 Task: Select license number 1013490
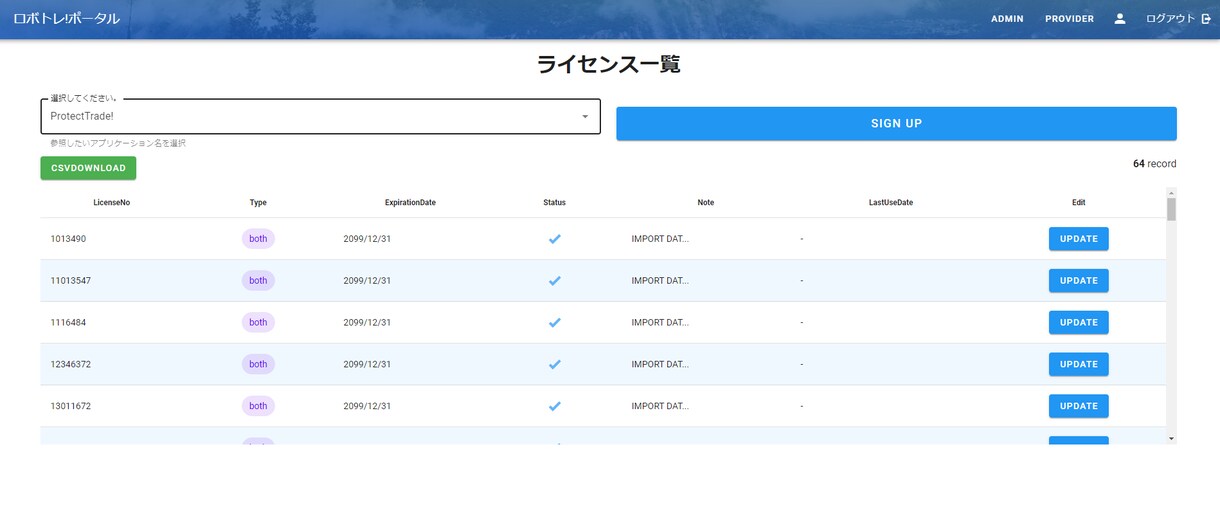coord(68,239)
